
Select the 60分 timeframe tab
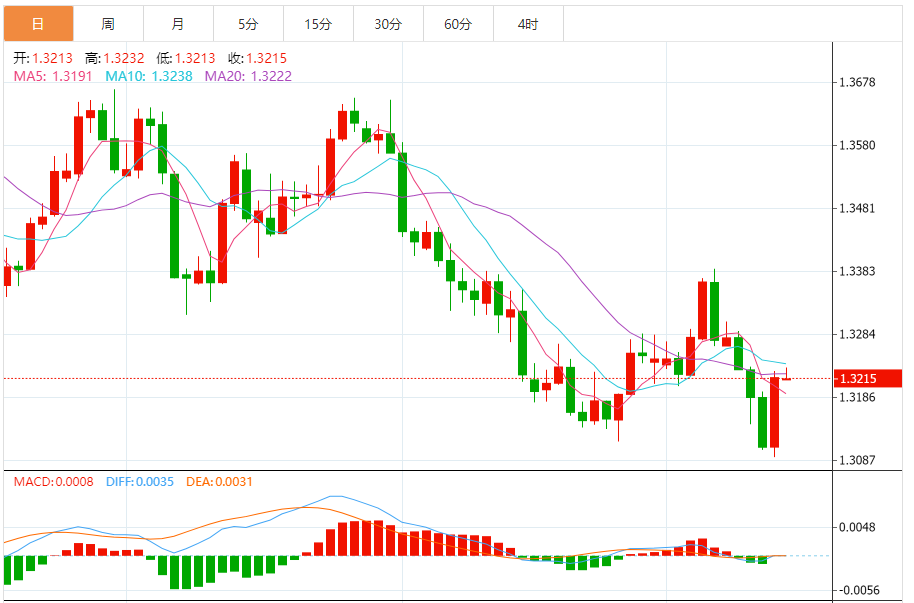458,24
